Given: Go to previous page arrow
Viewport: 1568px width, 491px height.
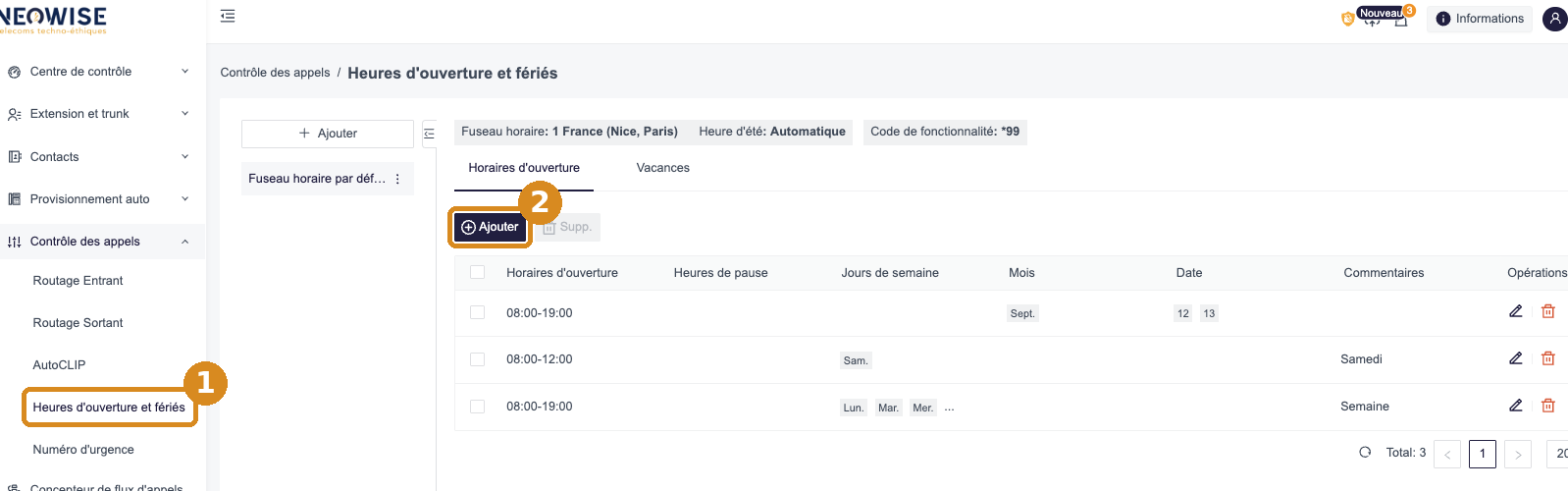Looking at the screenshot, I should coord(1447,454).
